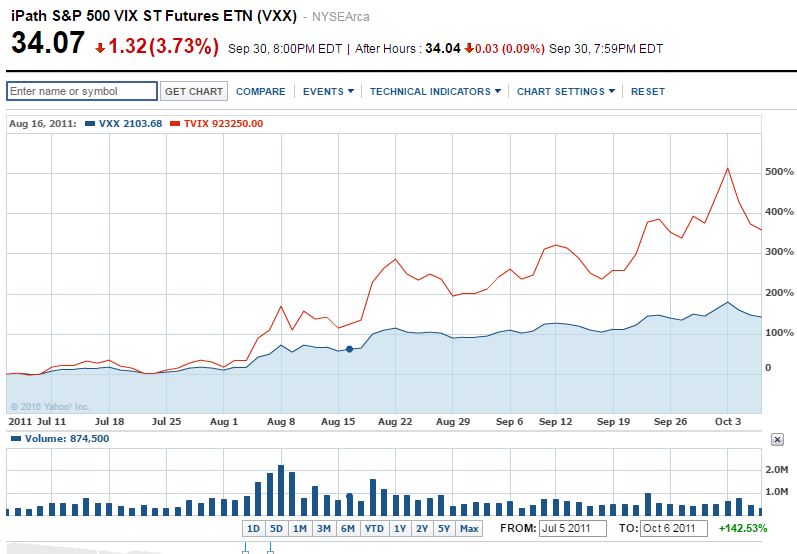Click the FROM date field Jul 5 2011

point(573,528)
